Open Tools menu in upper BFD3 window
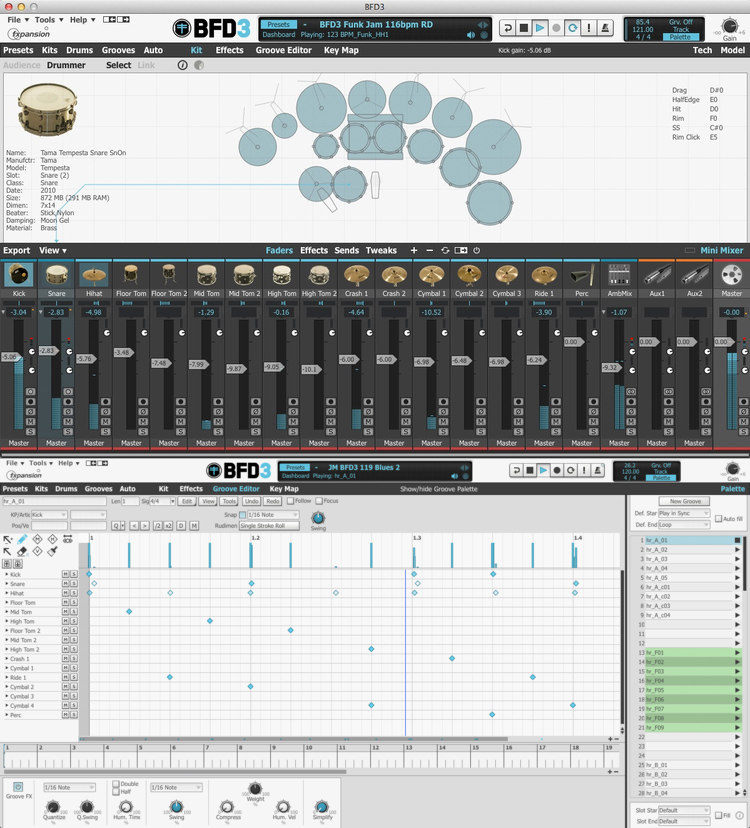 pyautogui.click(x=49, y=20)
